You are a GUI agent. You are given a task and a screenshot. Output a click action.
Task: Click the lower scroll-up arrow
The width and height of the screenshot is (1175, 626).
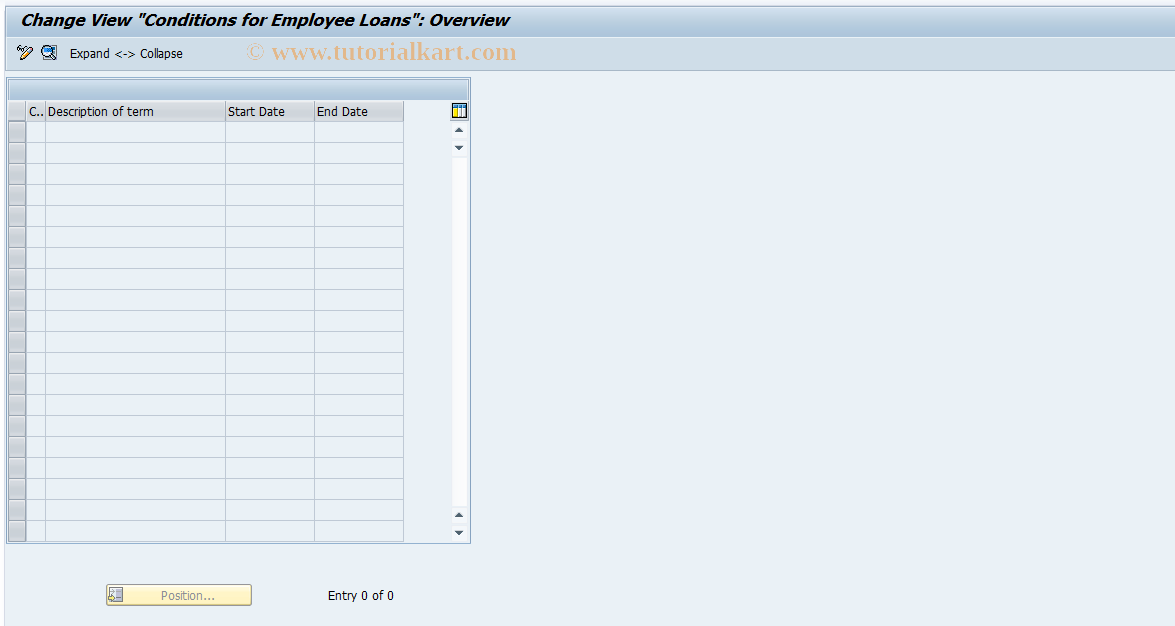pos(459,515)
